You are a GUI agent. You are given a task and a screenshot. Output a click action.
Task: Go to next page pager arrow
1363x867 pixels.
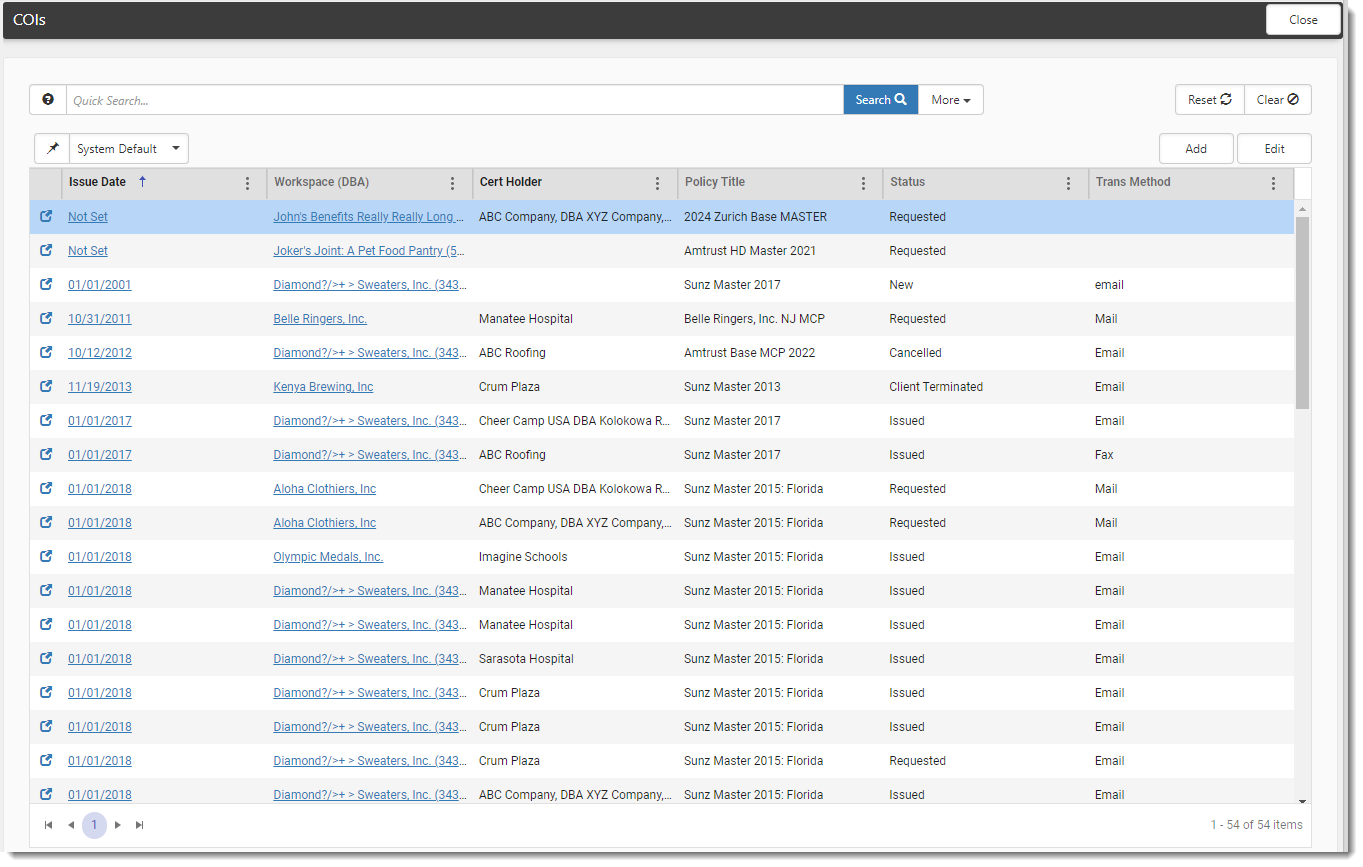pyautogui.click(x=117, y=825)
